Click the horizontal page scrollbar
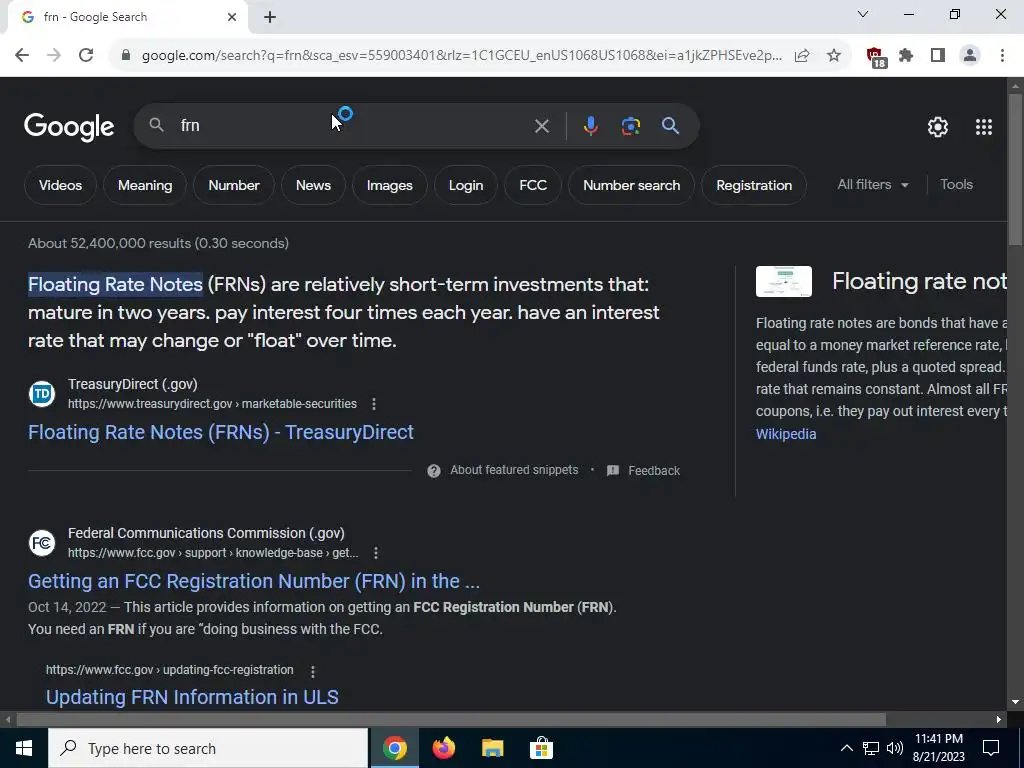 click(451, 720)
